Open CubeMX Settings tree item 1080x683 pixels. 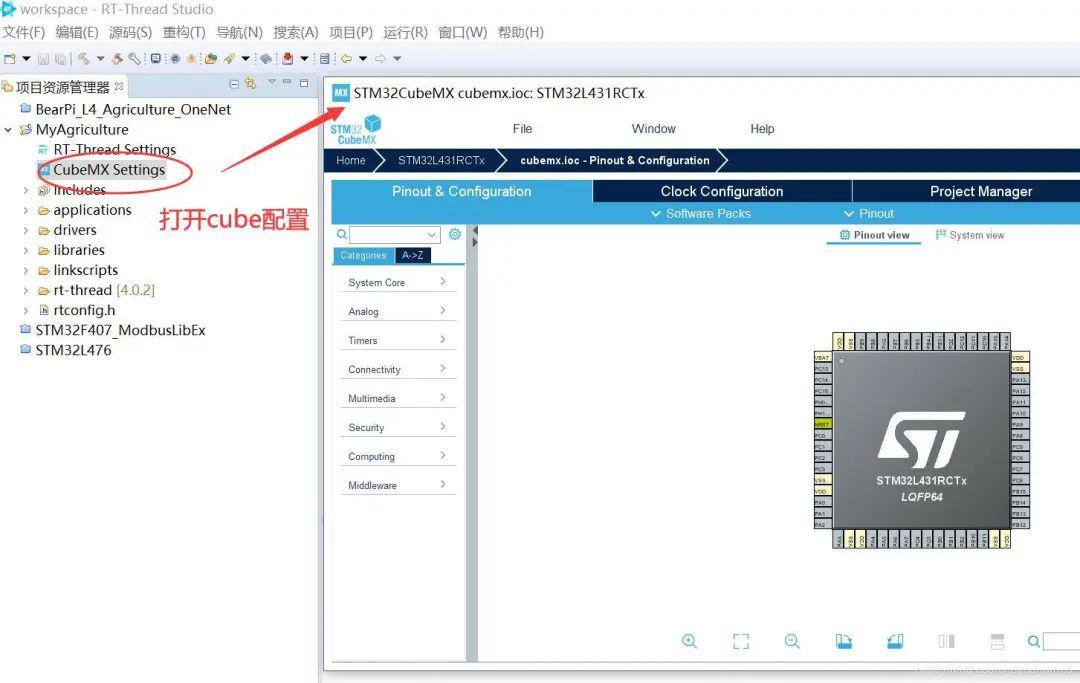click(x=109, y=169)
